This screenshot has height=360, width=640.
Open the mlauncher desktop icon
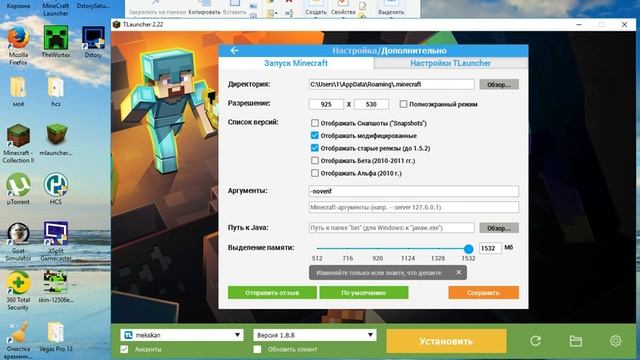pos(56,140)
